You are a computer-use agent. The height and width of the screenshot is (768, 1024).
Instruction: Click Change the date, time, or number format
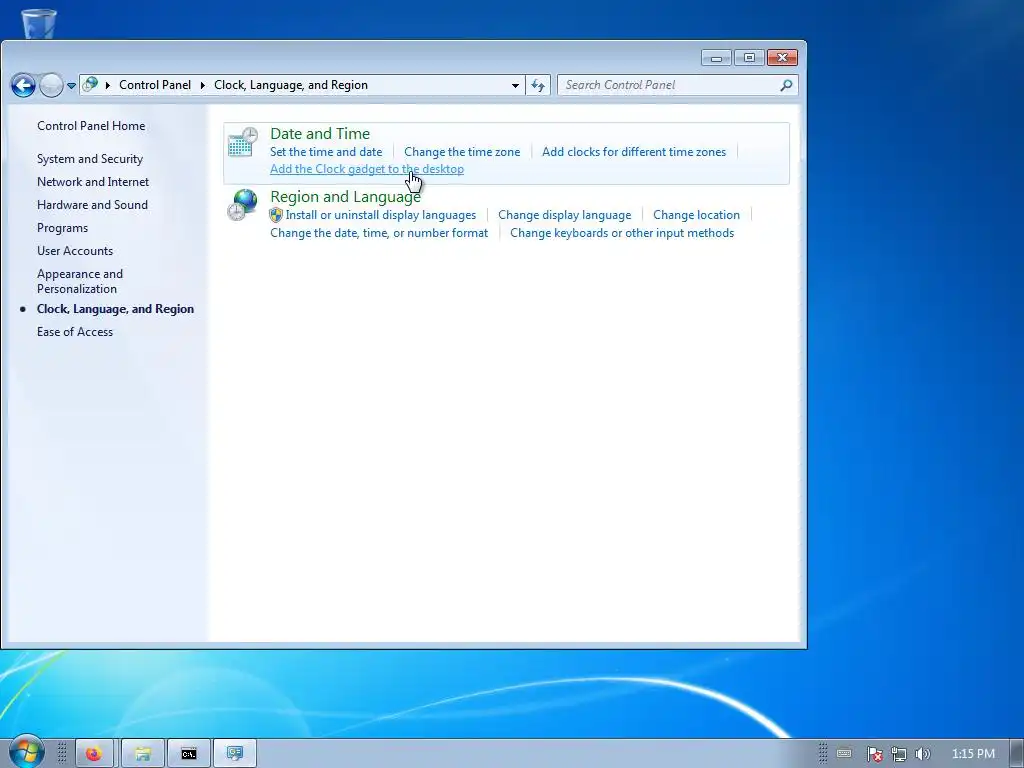pyautogui.click(x=379, y=233)
